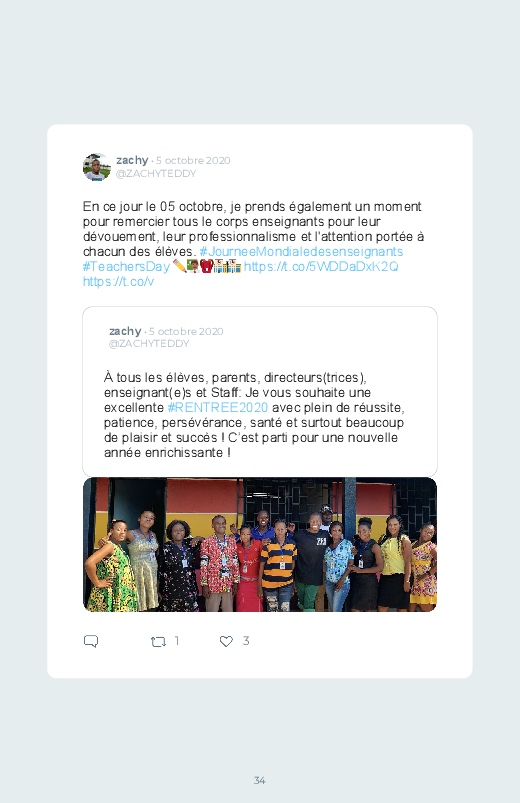Click the retweet arrows icon
520x803 pixels.
click(x=158, y=641)
